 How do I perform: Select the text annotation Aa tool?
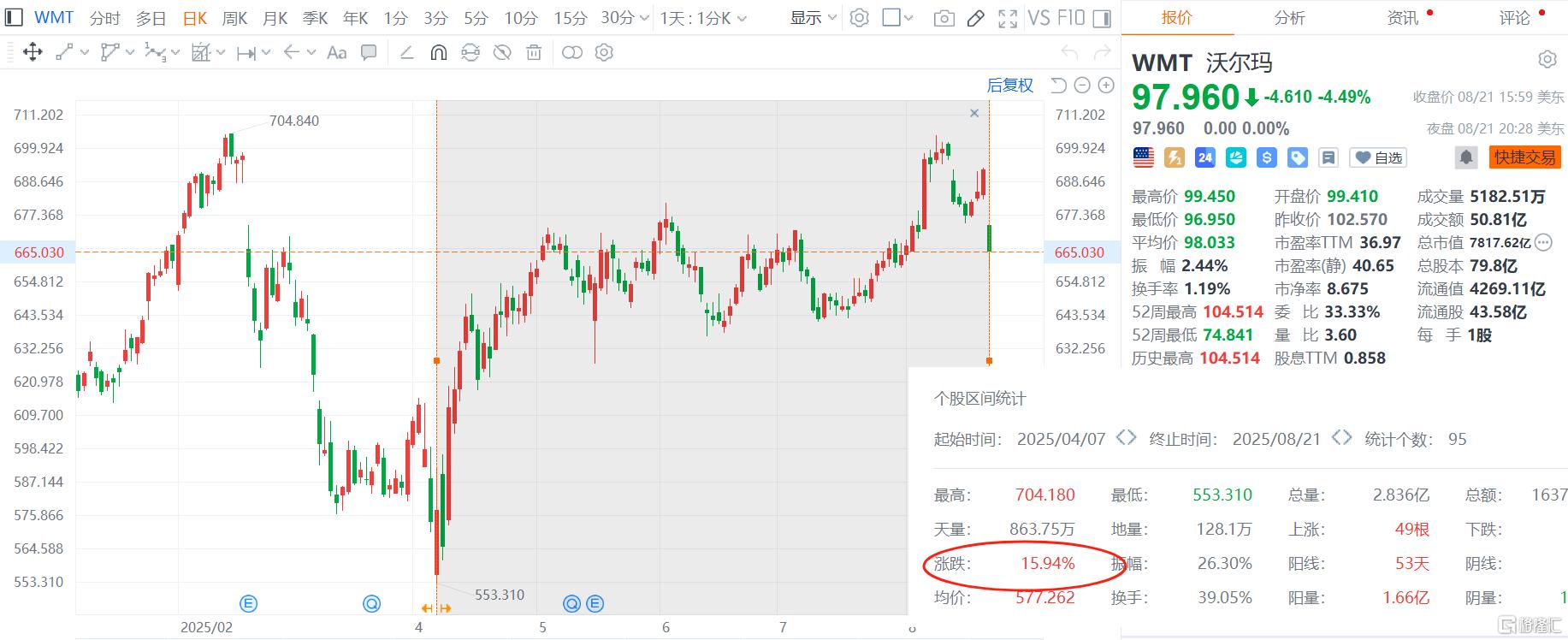tap(337, 53)
